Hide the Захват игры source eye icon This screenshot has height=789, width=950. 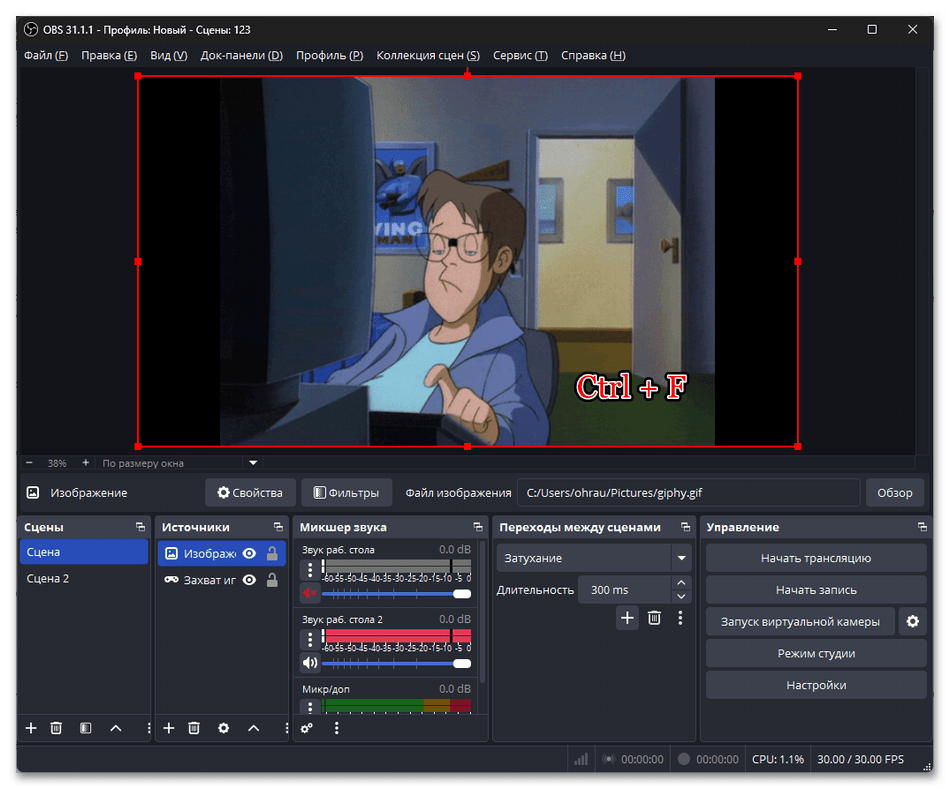click(249, 580)
